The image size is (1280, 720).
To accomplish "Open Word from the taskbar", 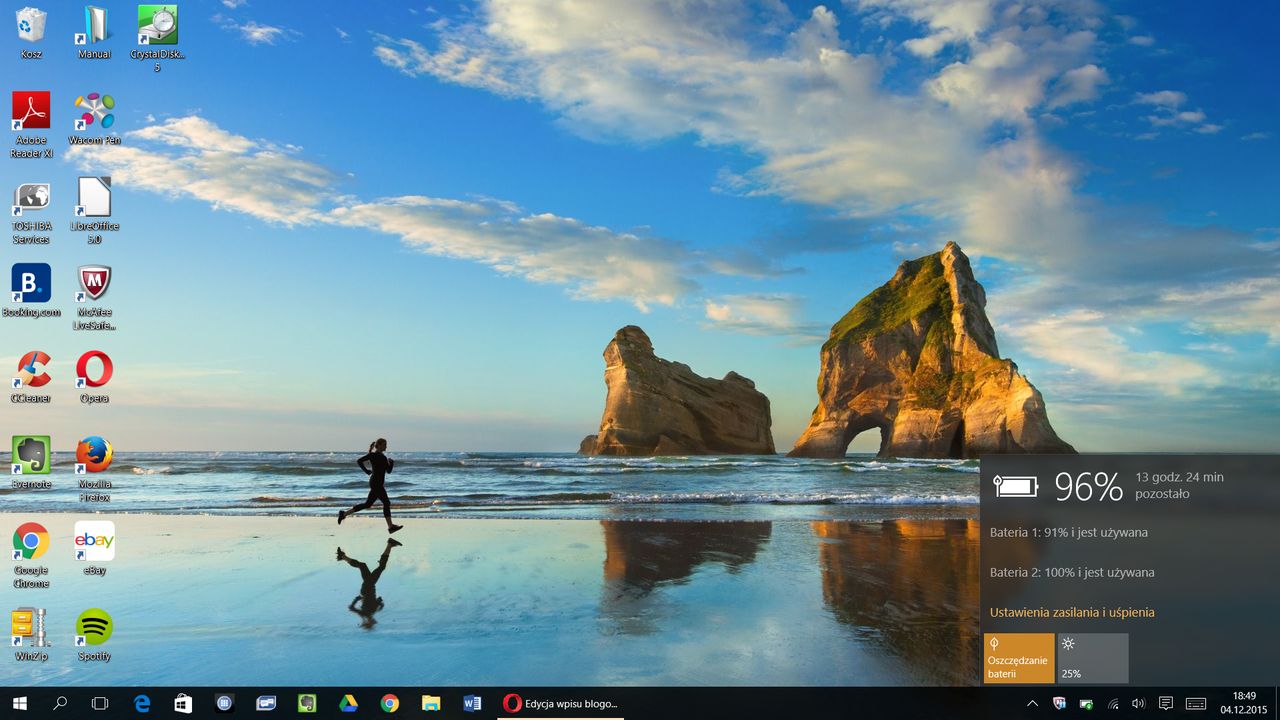I will pyautogui.click(x=472, y=703).
